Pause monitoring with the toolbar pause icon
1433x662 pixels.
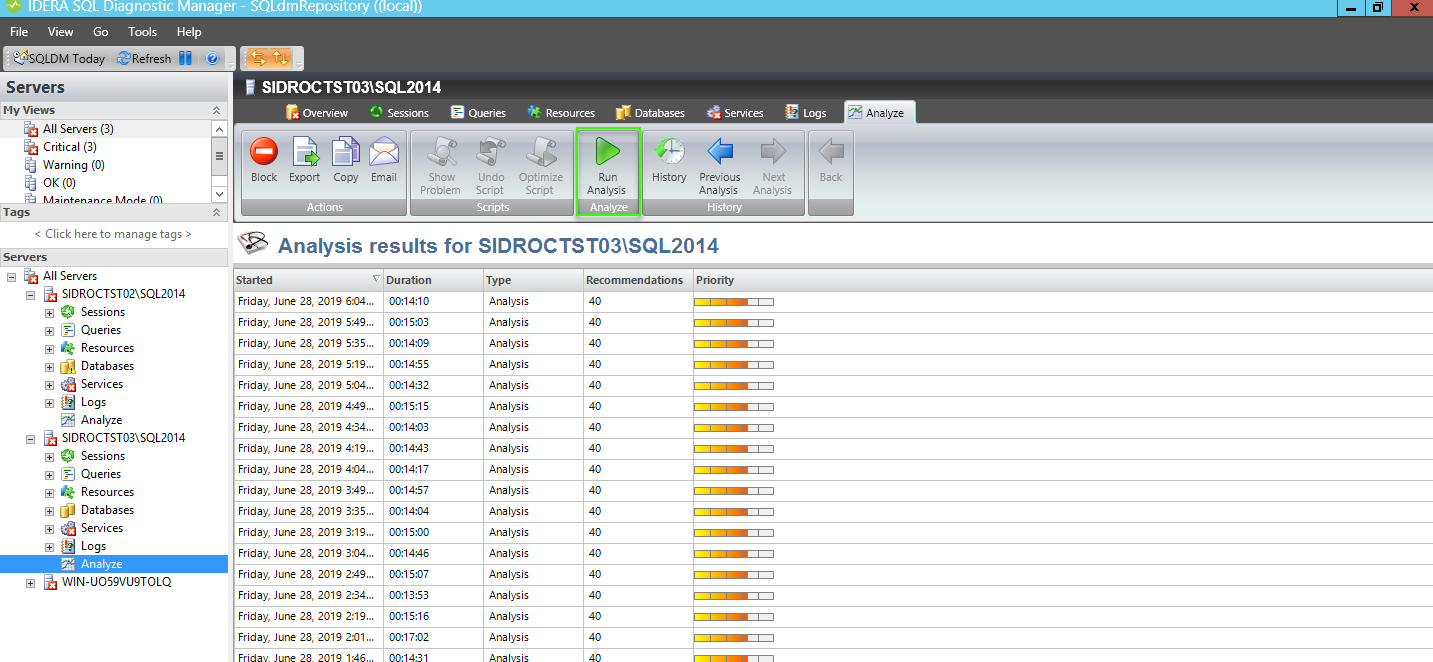pyautogui.click(x=185, y=59)
